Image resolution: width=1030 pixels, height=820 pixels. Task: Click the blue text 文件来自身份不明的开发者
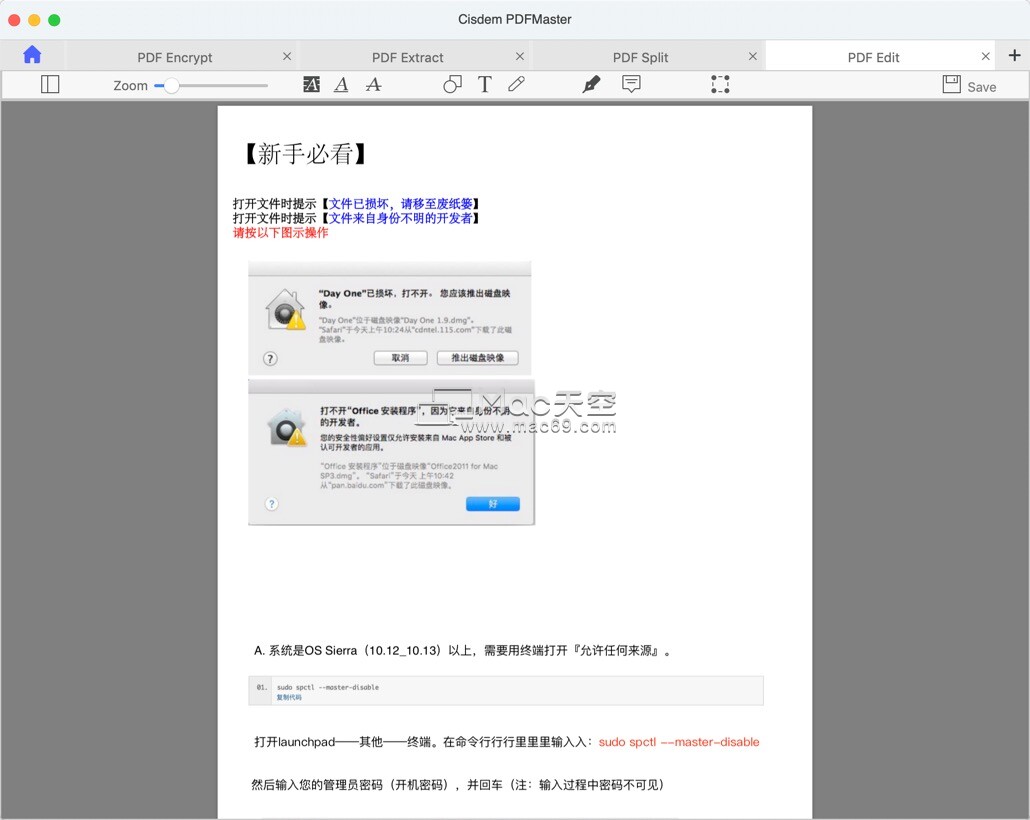point(401,218)
